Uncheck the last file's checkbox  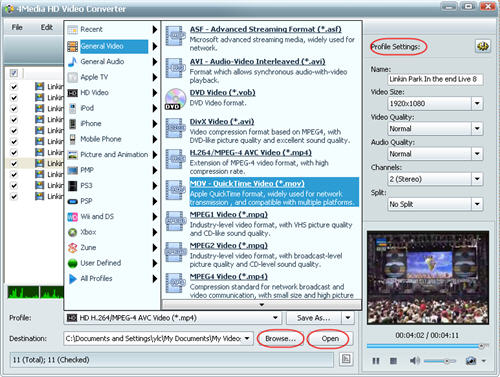14,197
